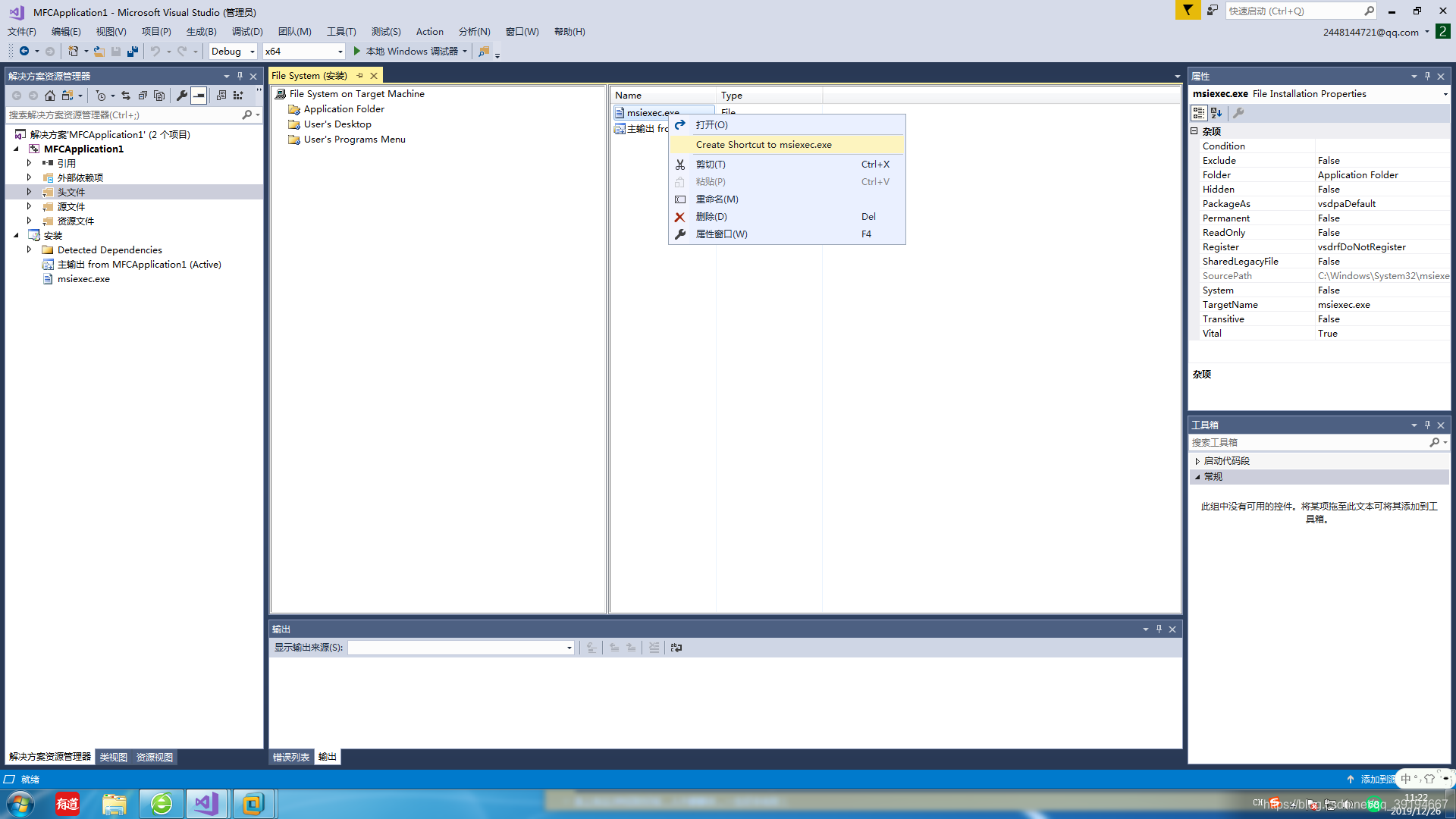Screen dimensions: 1456x819
Task: Toggle auto-hide pin on 解决方案资源管理器 panel
Action: 240,77
